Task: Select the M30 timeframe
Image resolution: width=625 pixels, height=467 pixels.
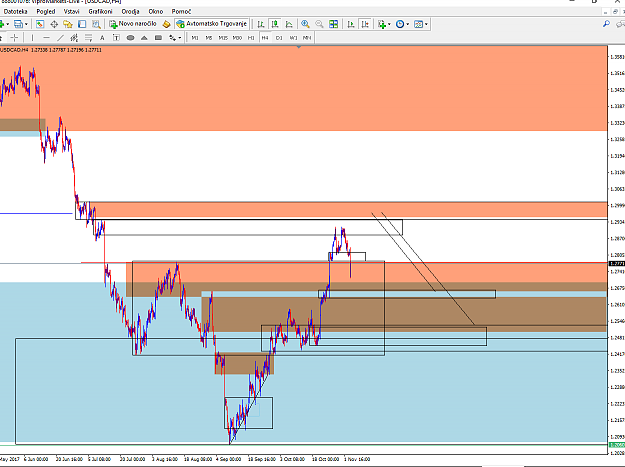Action: (x=237, y=38)
